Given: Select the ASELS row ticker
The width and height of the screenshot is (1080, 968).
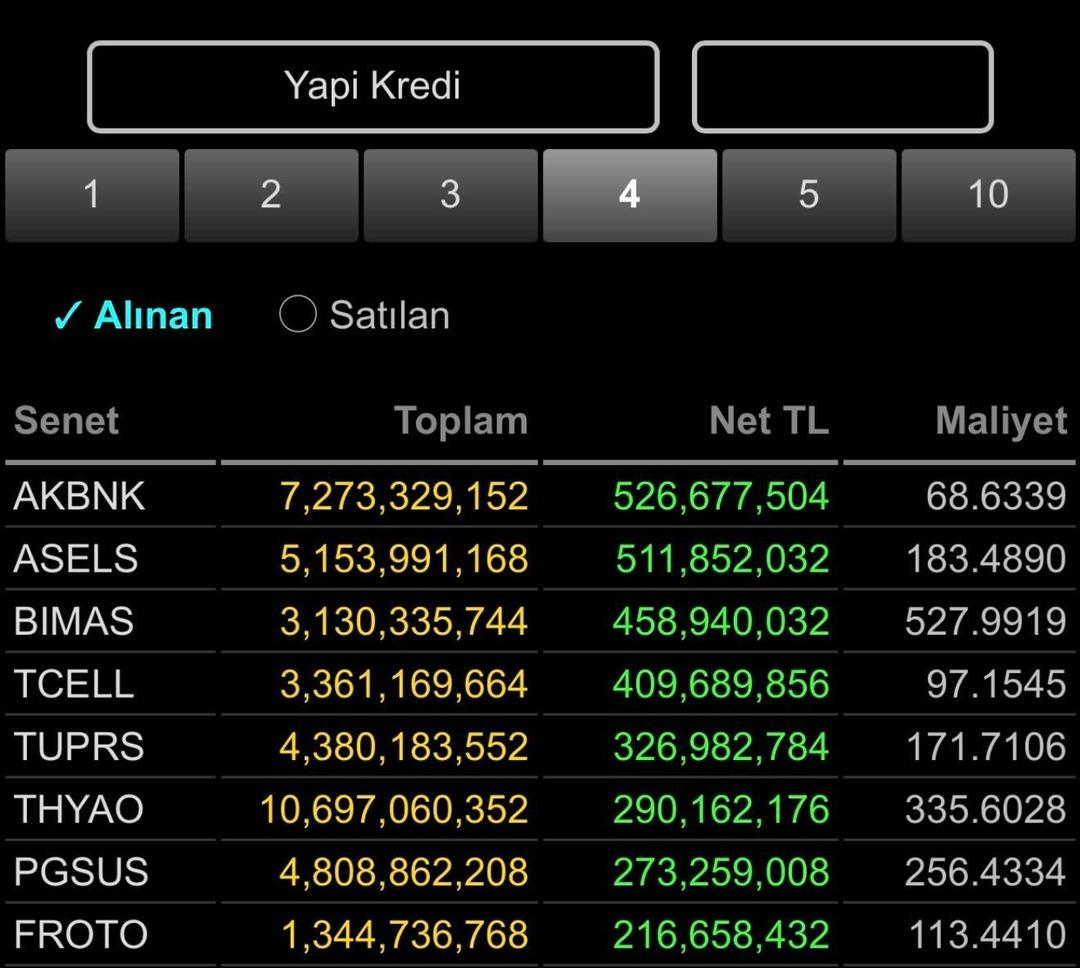Looking at the screenshot, I should coord(76,559).
